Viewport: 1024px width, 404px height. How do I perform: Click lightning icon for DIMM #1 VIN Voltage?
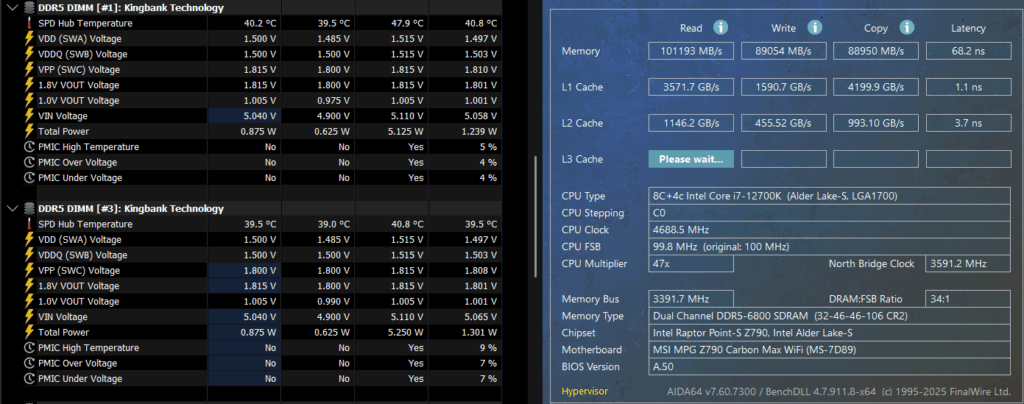click(29, 116)
